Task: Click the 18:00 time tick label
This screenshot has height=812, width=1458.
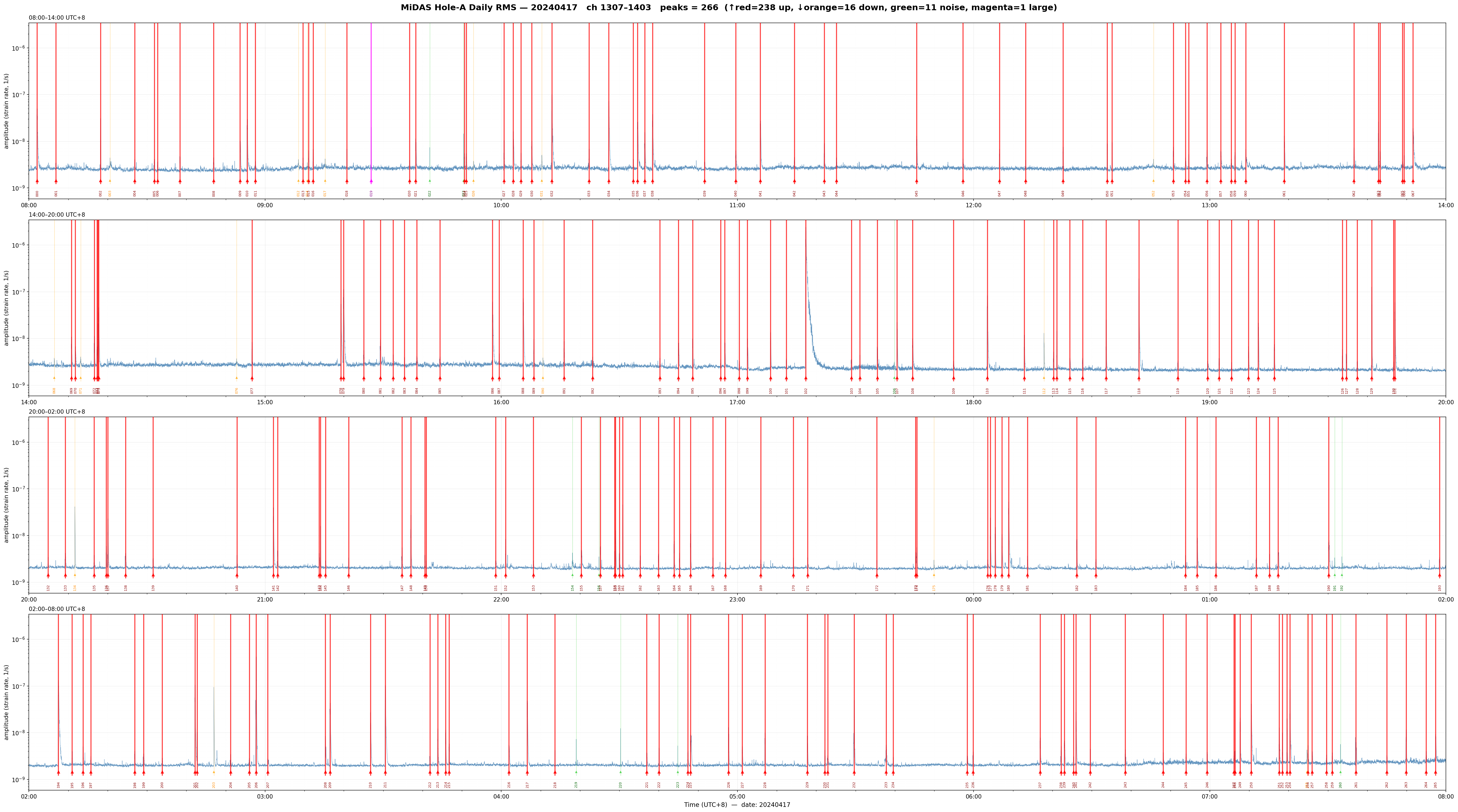Action: click(x=974, y=402)
